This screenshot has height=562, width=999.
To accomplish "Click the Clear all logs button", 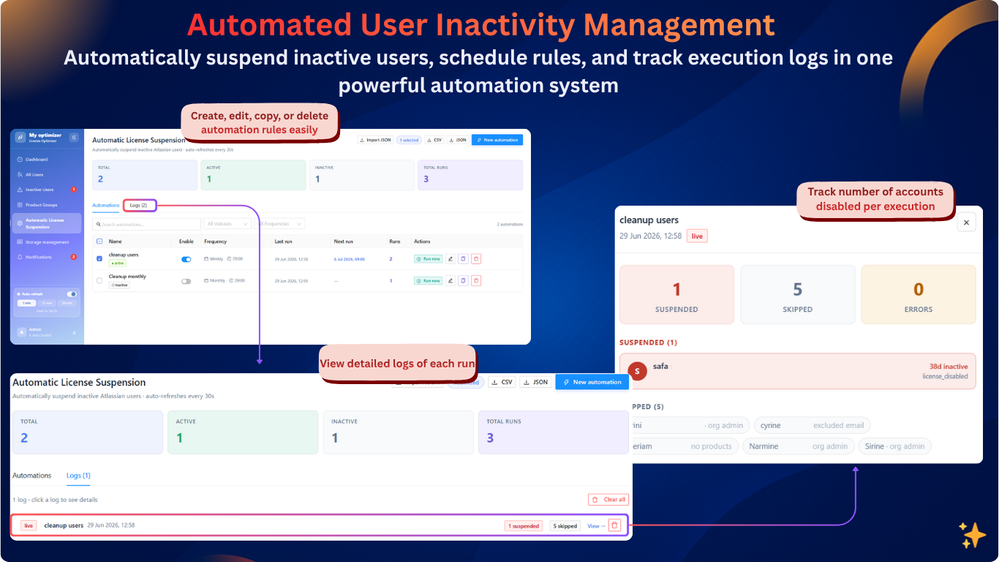I will pyautogui.click(x=608, y=500).
